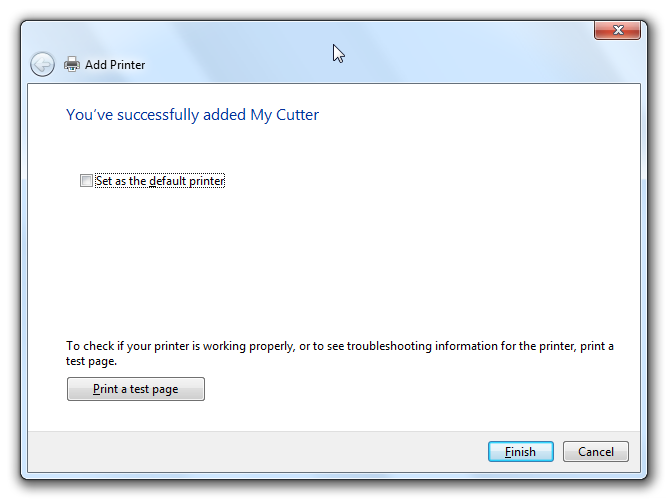Cancel the Add Printer wizard

tap(595, 451)
